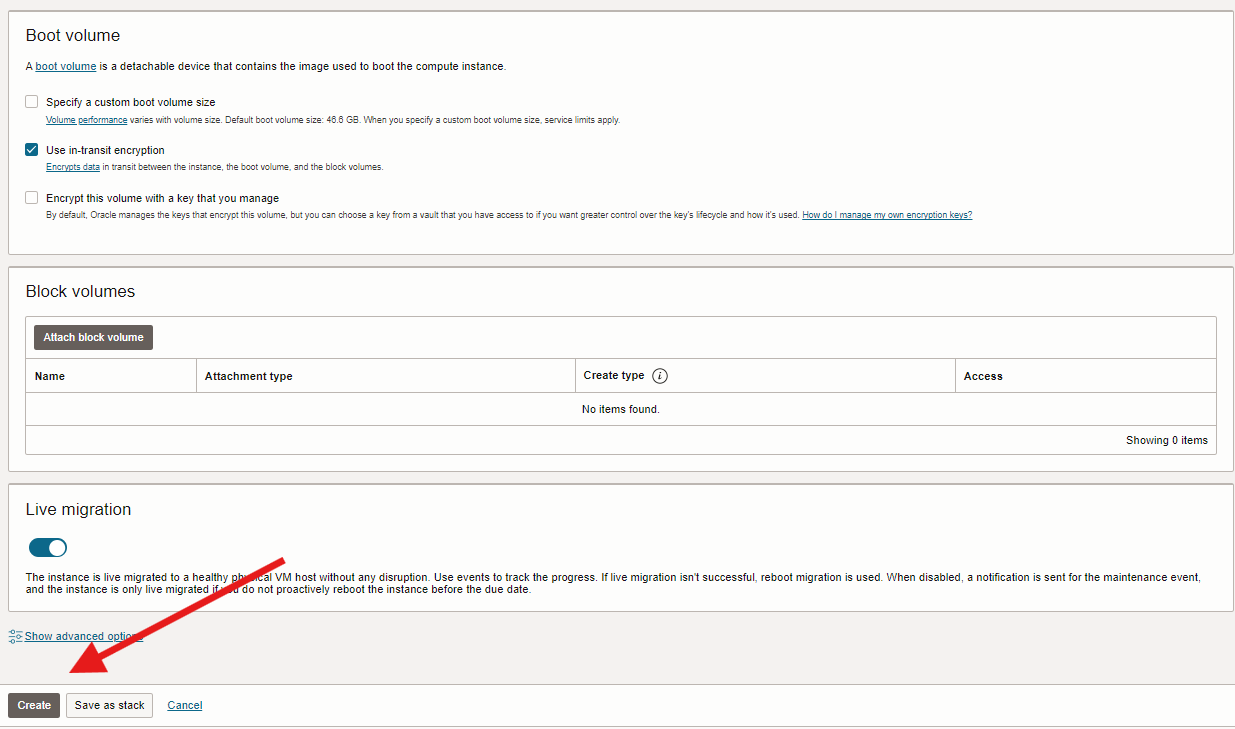Select the Access column header
Image resolution: width=1235 pixels, height=729 pixels.
click(983, 375)
